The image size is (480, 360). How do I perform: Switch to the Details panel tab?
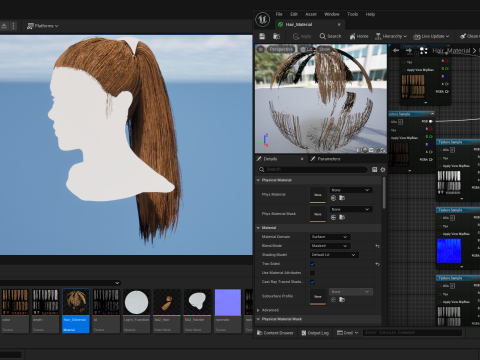[270, 159]
